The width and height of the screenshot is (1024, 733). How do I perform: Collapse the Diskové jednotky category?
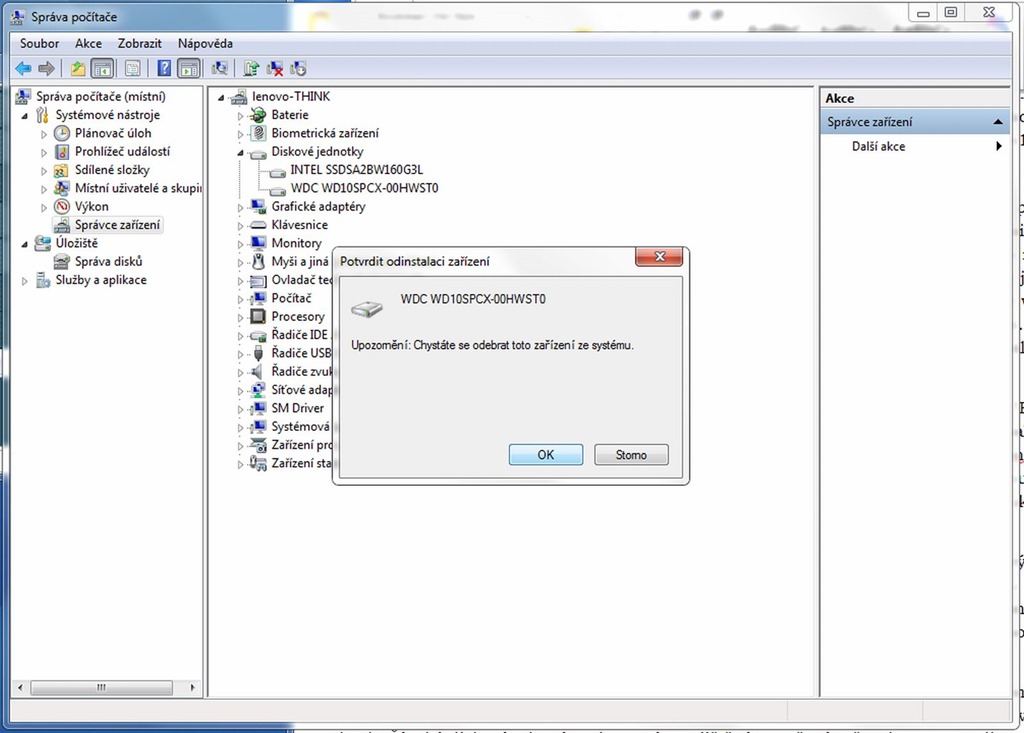(241, 152)
